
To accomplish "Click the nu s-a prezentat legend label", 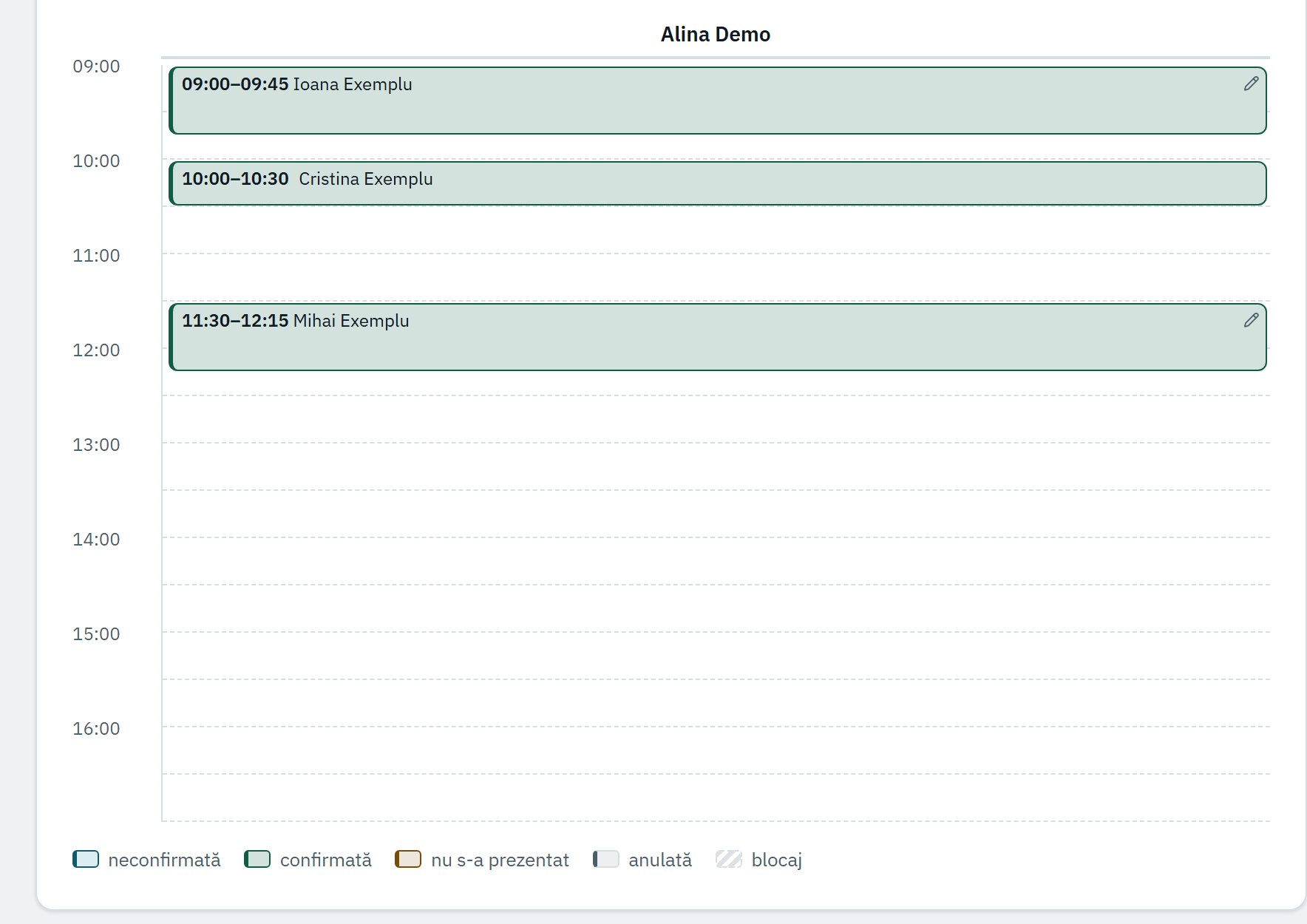I will [x=500, y=860].
